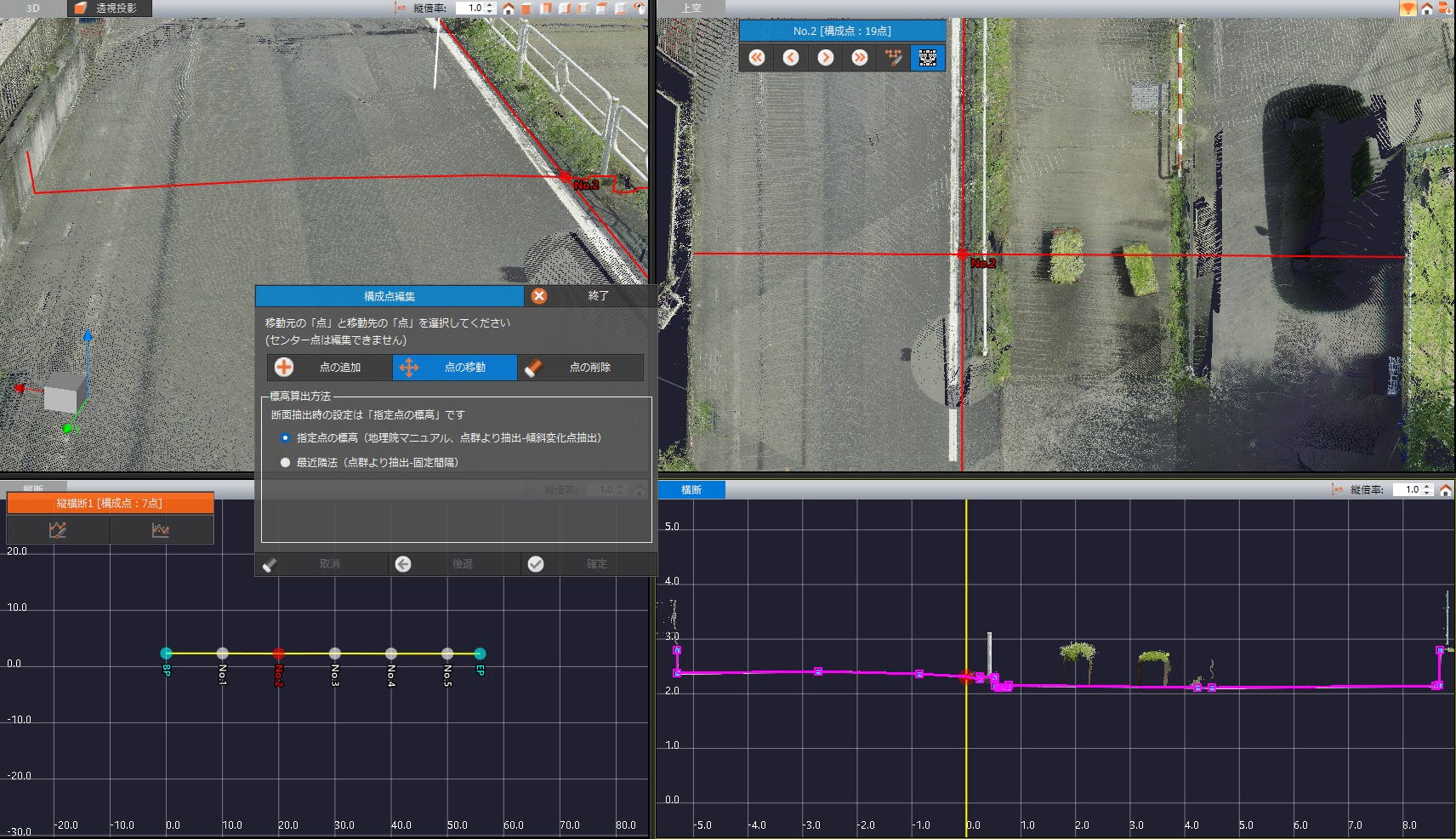
Task: Click the home icon in 上空 view toolbar
Action: pyautogui.click(x=1427, y=9)
